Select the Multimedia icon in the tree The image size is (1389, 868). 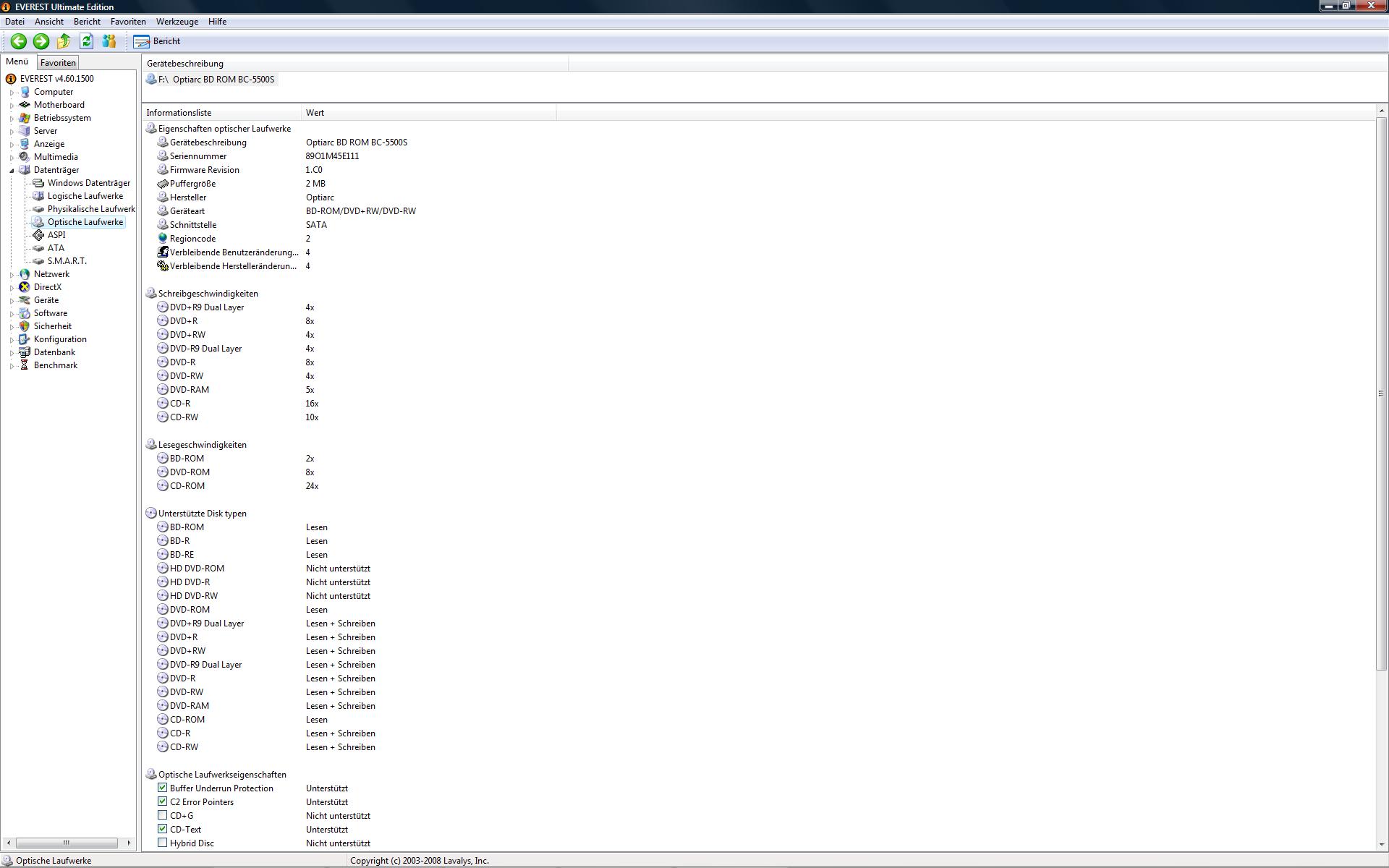tap(25, 157)
